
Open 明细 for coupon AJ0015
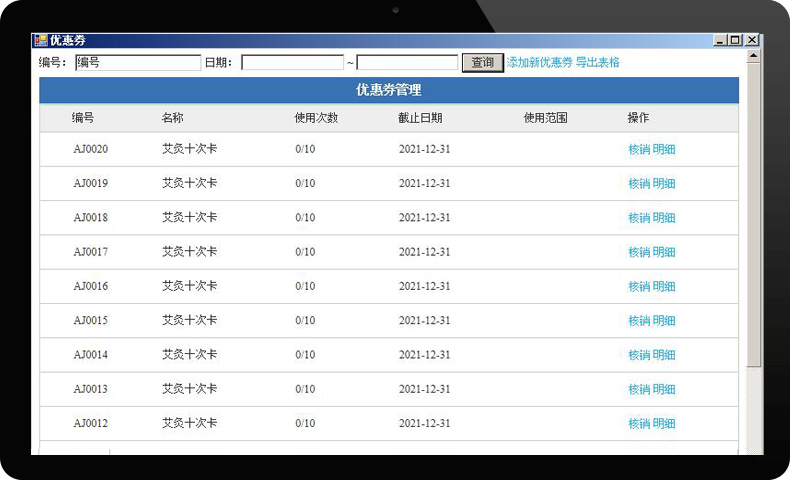point(664,320)
